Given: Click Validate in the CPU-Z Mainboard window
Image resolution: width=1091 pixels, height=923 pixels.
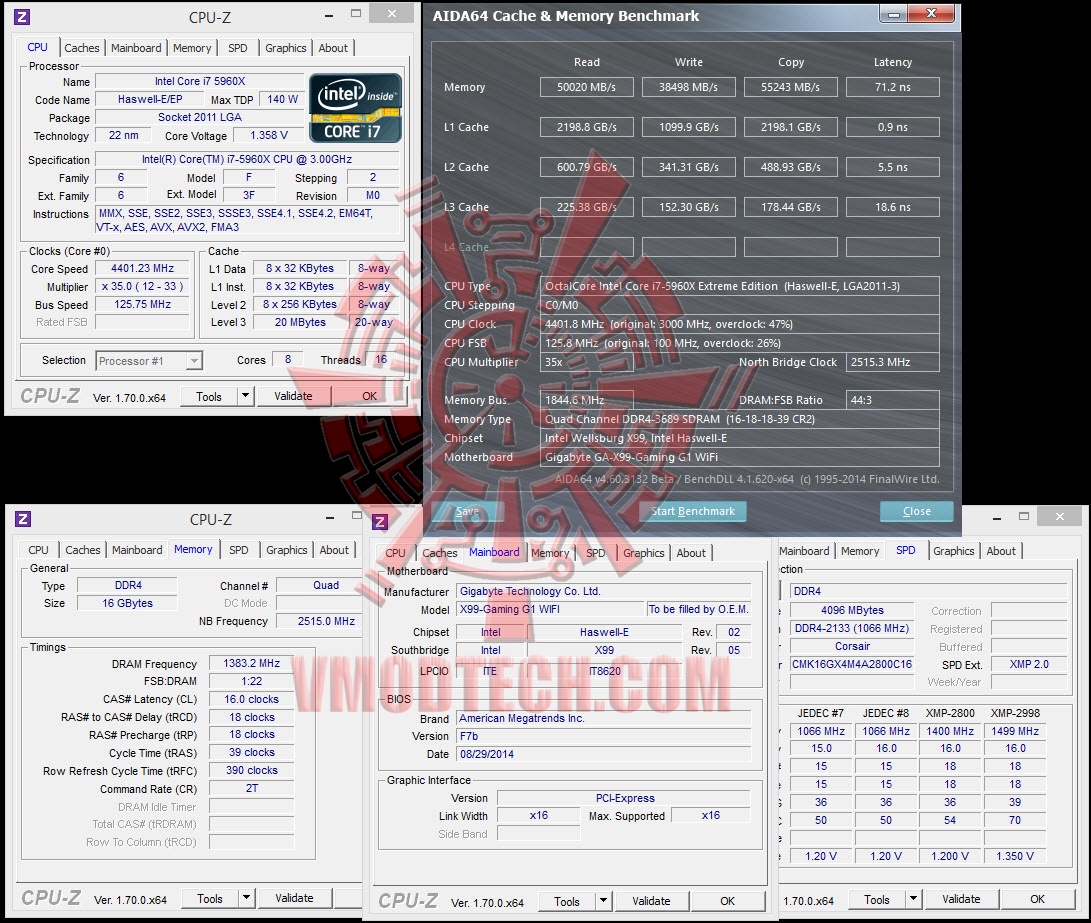Looking at the screenshot, I should pos(651,901).
